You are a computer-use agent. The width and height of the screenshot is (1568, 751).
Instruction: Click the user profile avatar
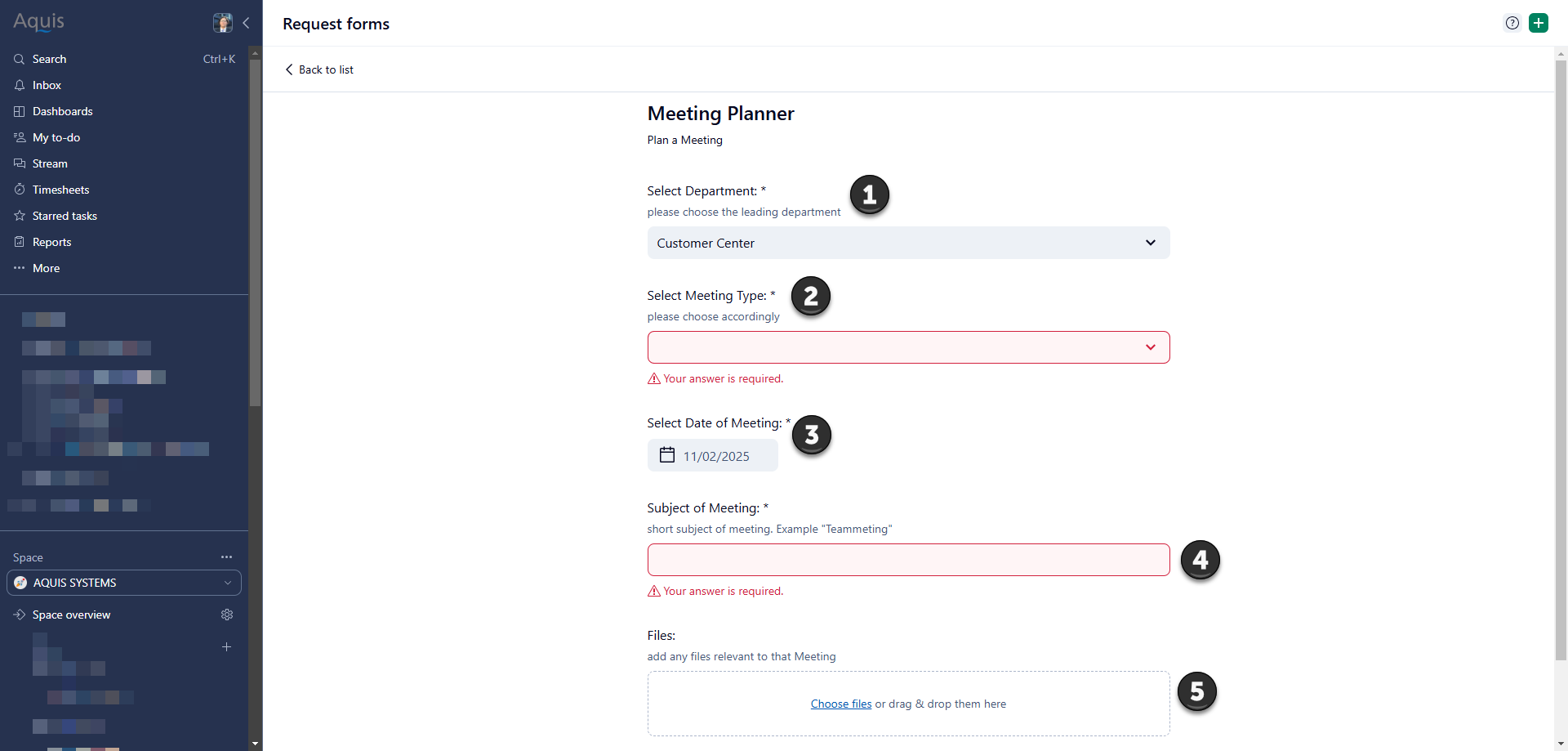(222, 23)
